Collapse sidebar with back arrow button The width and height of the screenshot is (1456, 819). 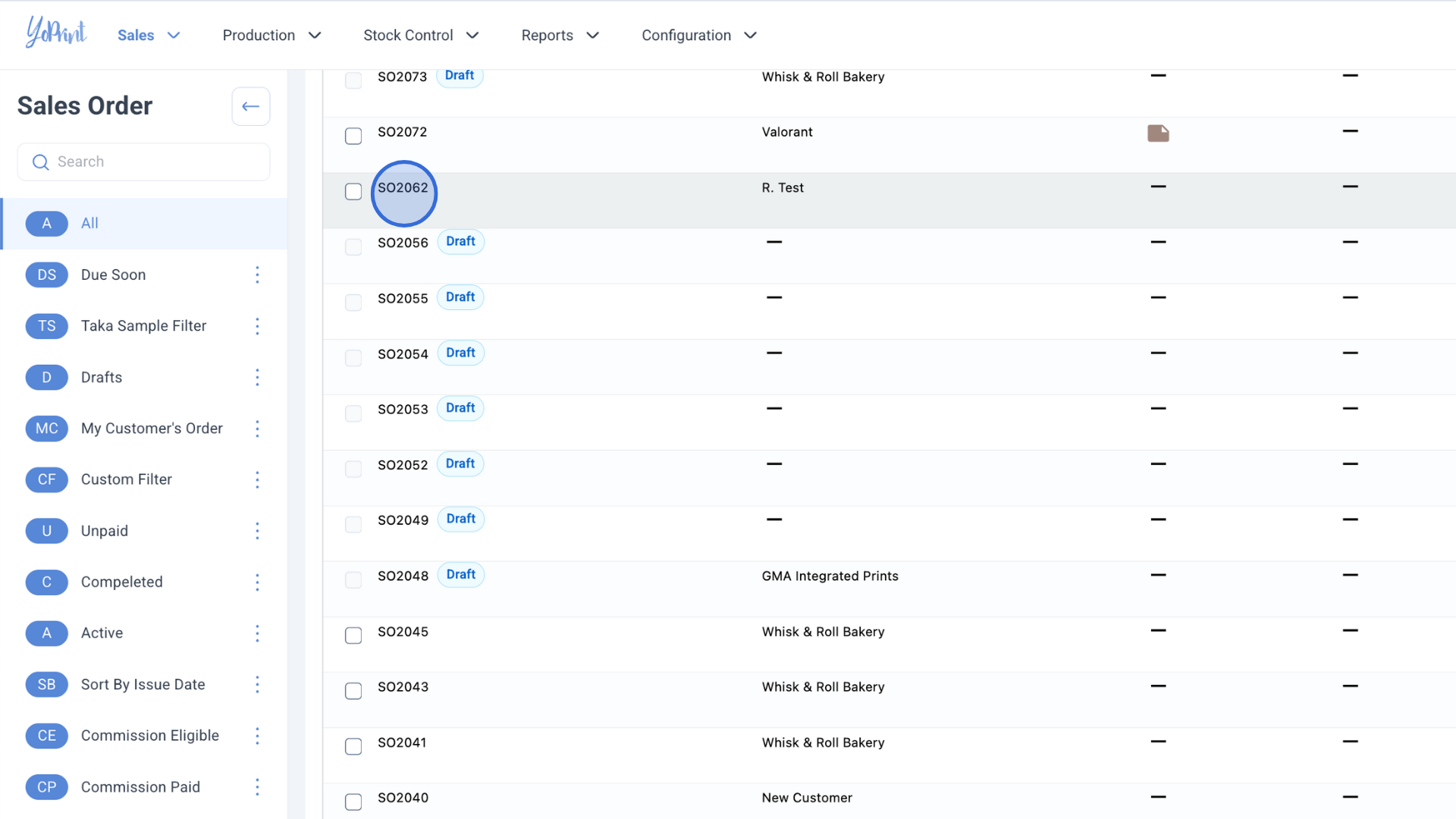coord(250,106)
